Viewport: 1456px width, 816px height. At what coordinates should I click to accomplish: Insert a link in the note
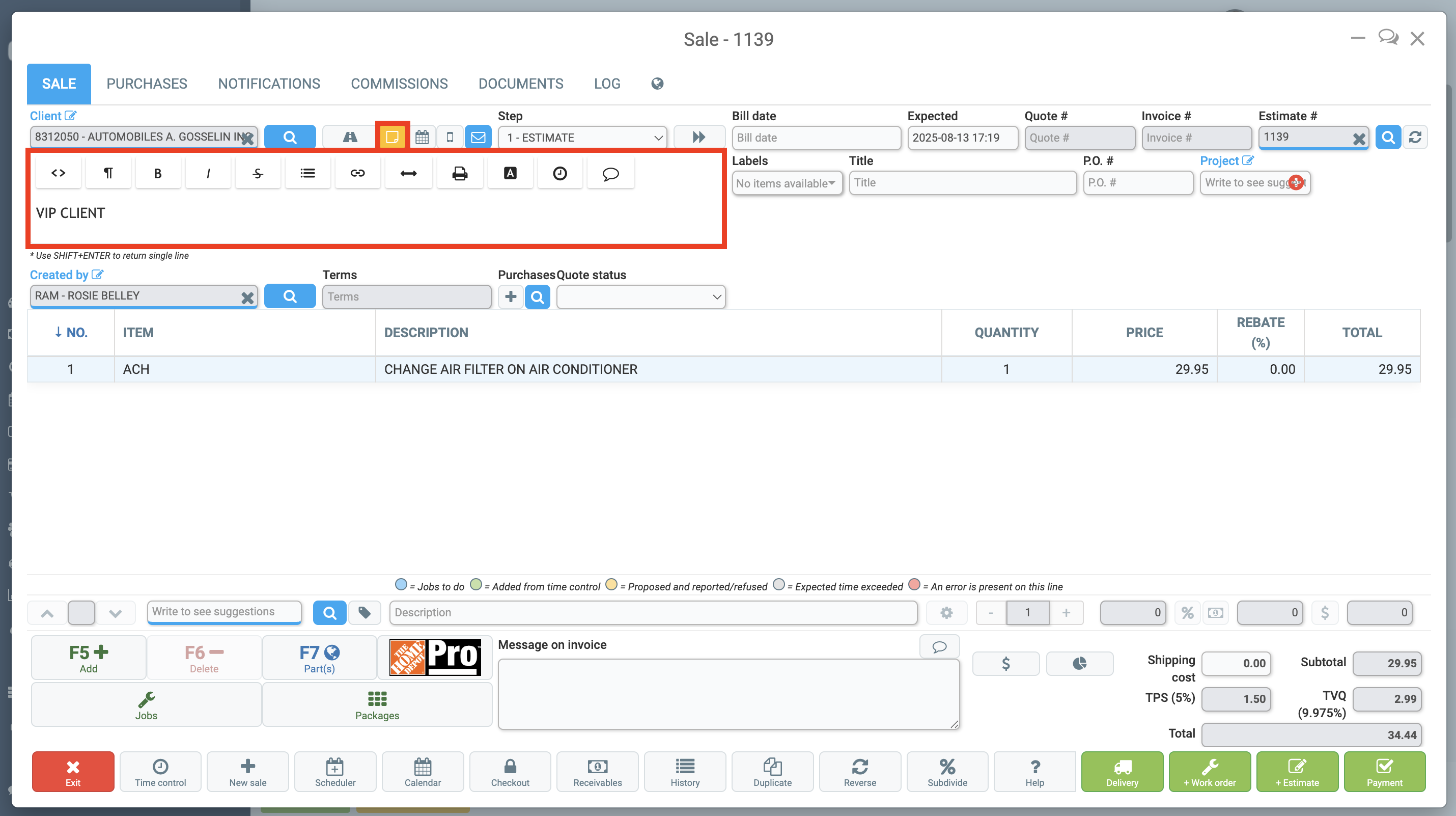click(357, 173)
